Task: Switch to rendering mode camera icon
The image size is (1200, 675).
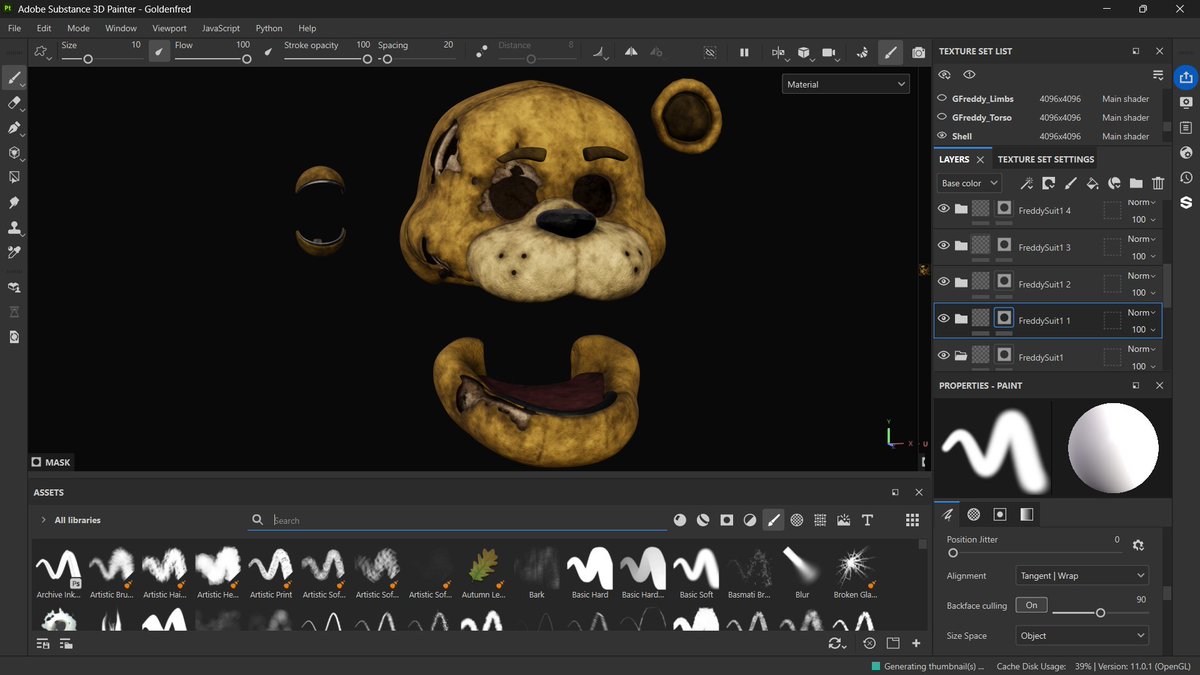Action: coord(918,52)
